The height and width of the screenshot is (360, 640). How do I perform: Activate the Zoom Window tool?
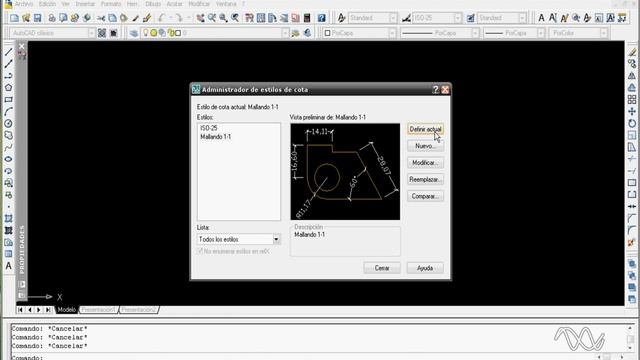pos(223,18)
